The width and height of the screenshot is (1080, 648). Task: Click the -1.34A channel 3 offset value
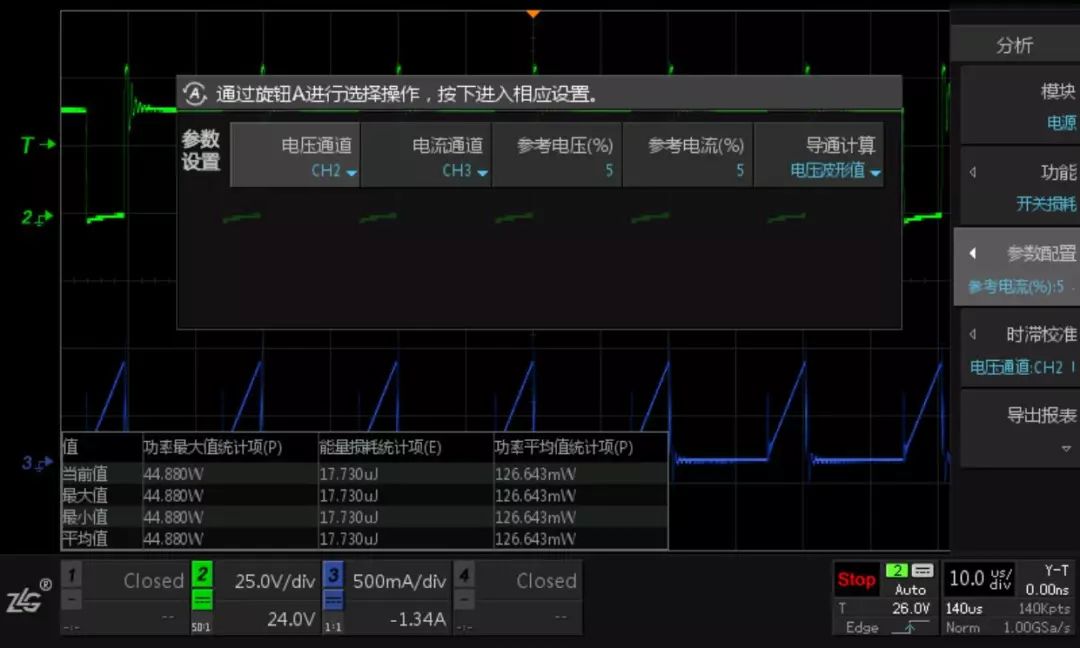click(418, 619)
